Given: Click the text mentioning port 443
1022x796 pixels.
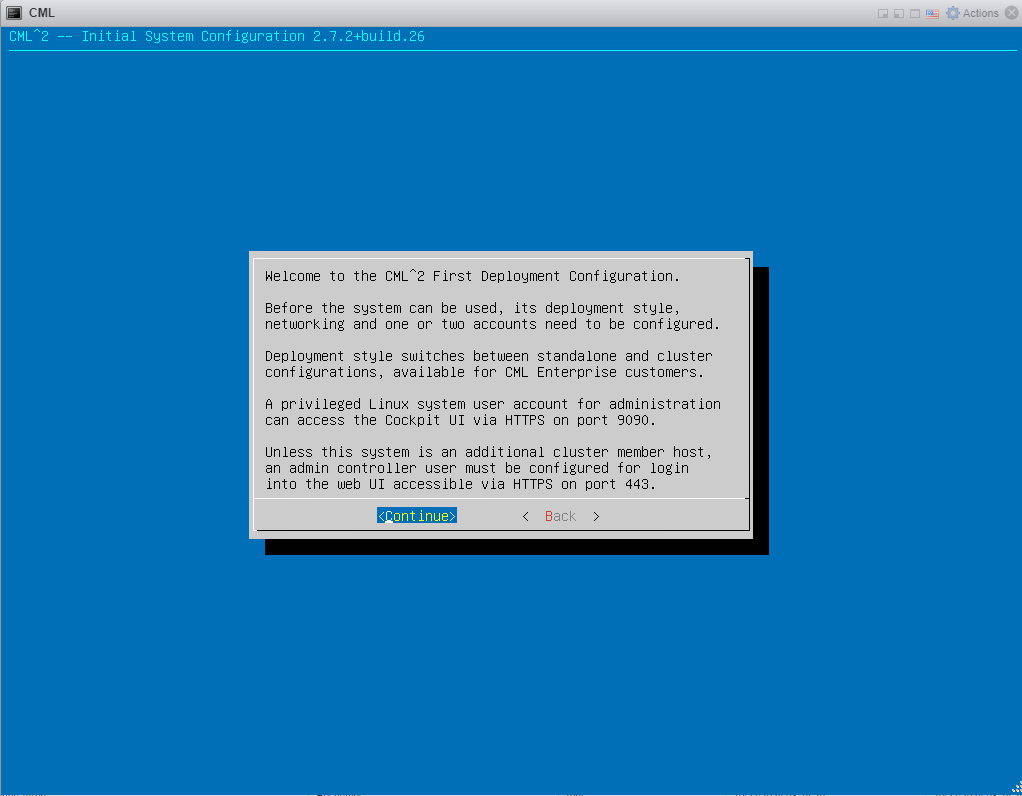Looking at the screenshot, I should coord(460,484).
